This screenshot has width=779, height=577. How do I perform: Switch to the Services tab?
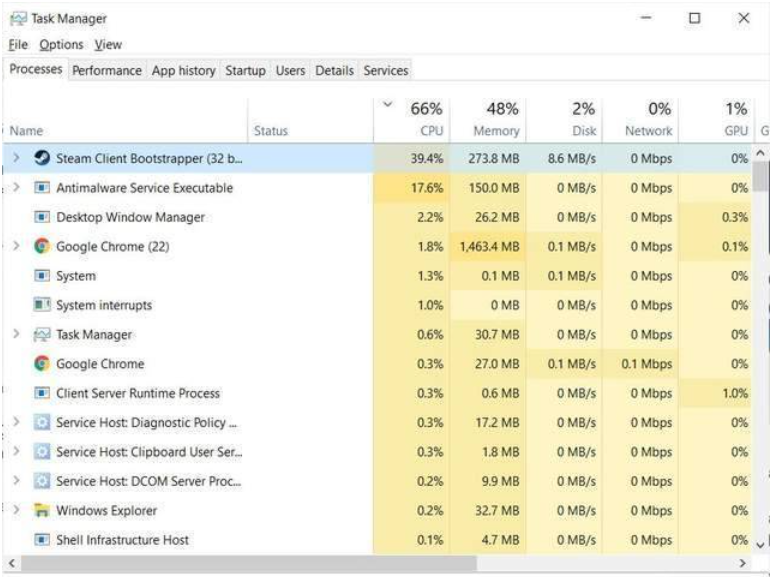pos(386,71)
